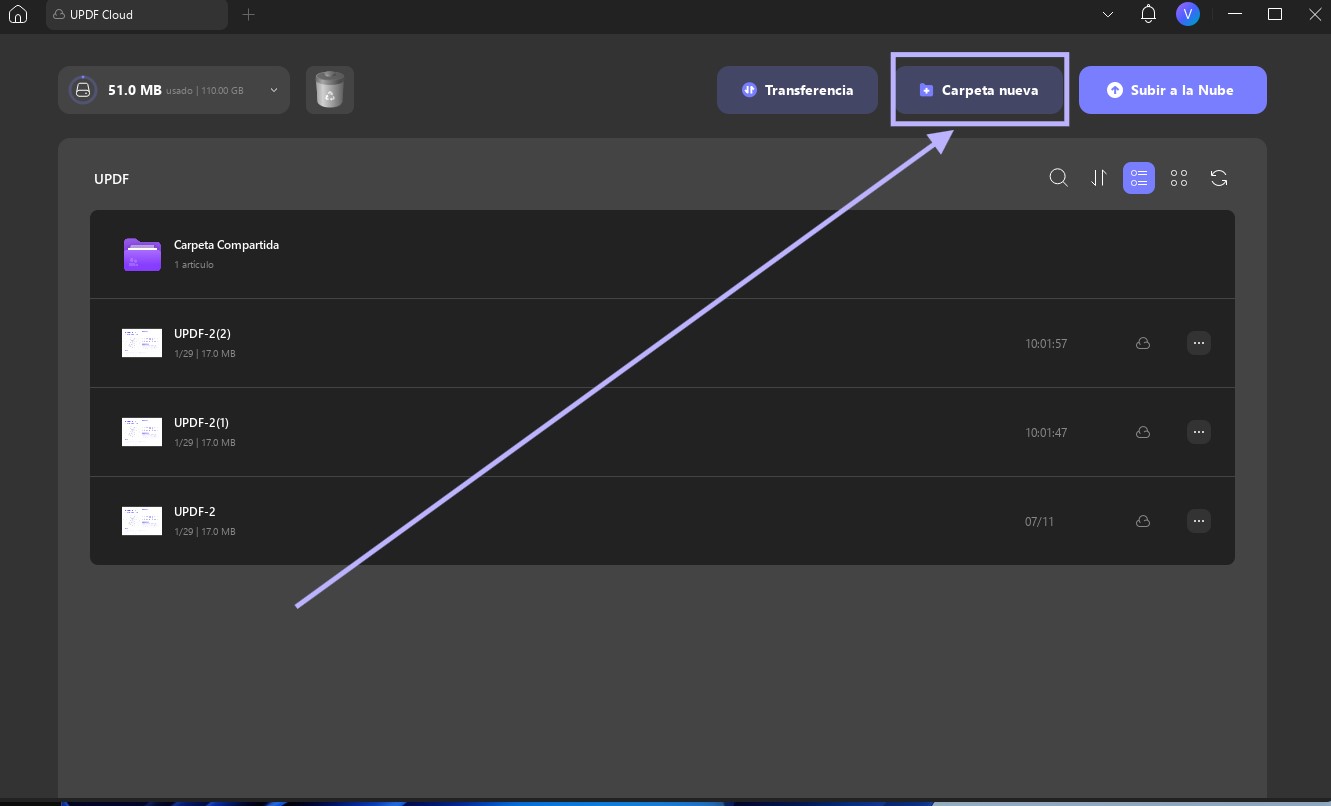
Task: Open the sort order options
Action: [1099, 178]
